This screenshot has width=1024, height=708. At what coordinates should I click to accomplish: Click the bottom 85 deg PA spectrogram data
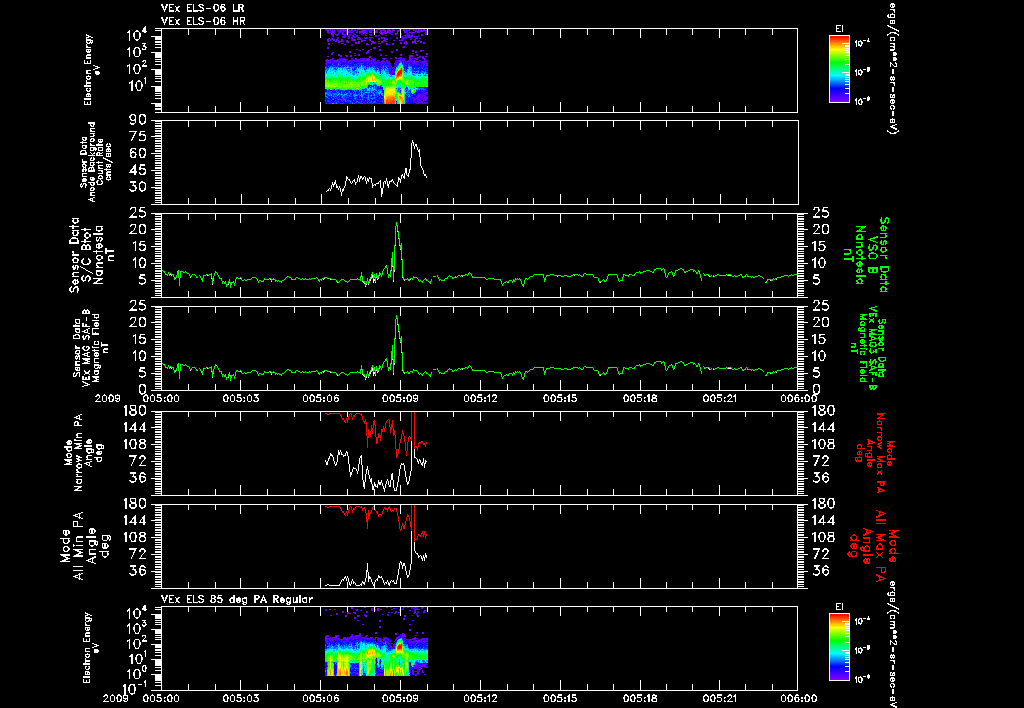click(376, 641)
